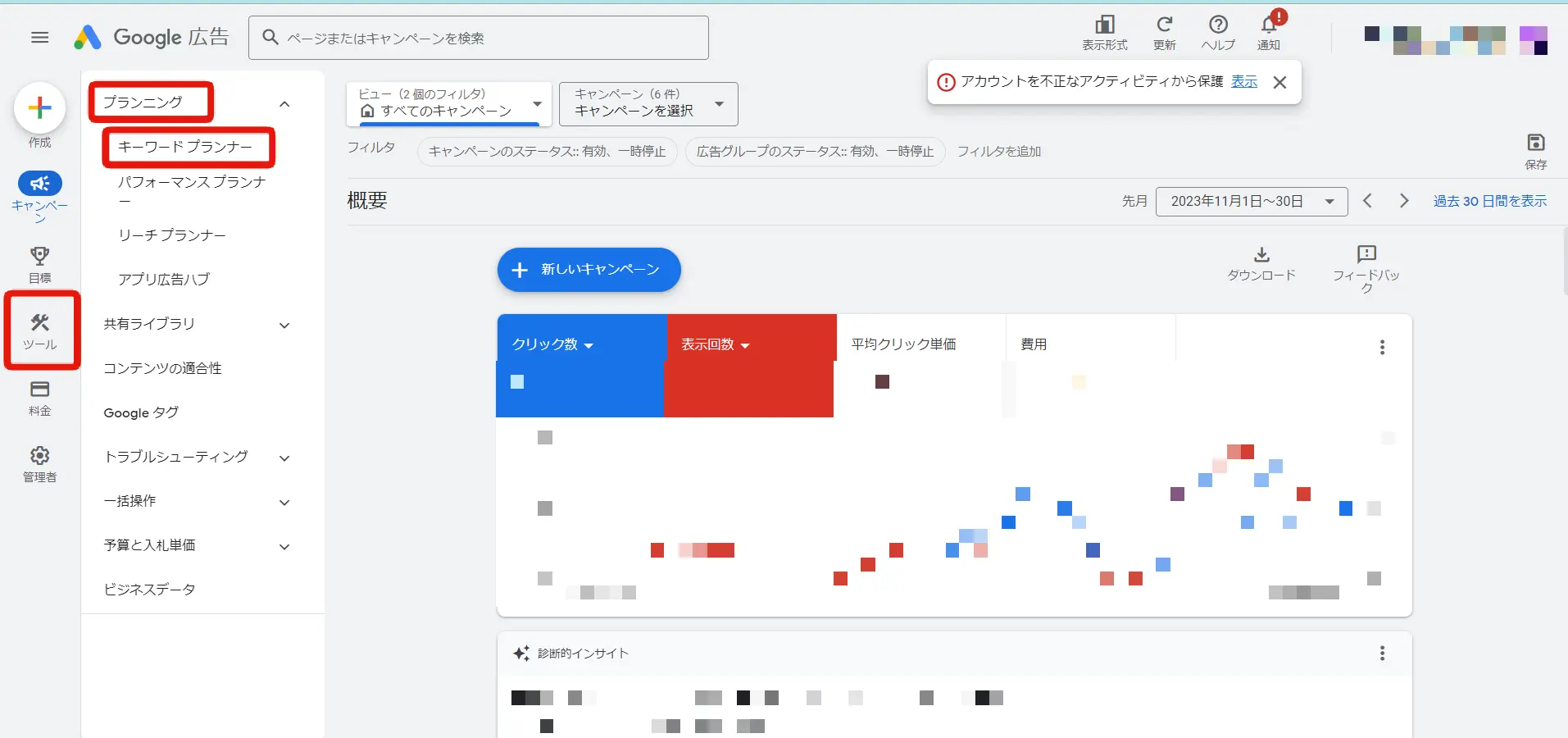
Task: Open the フィードバック feedback panel
Action: point(1366,255)
